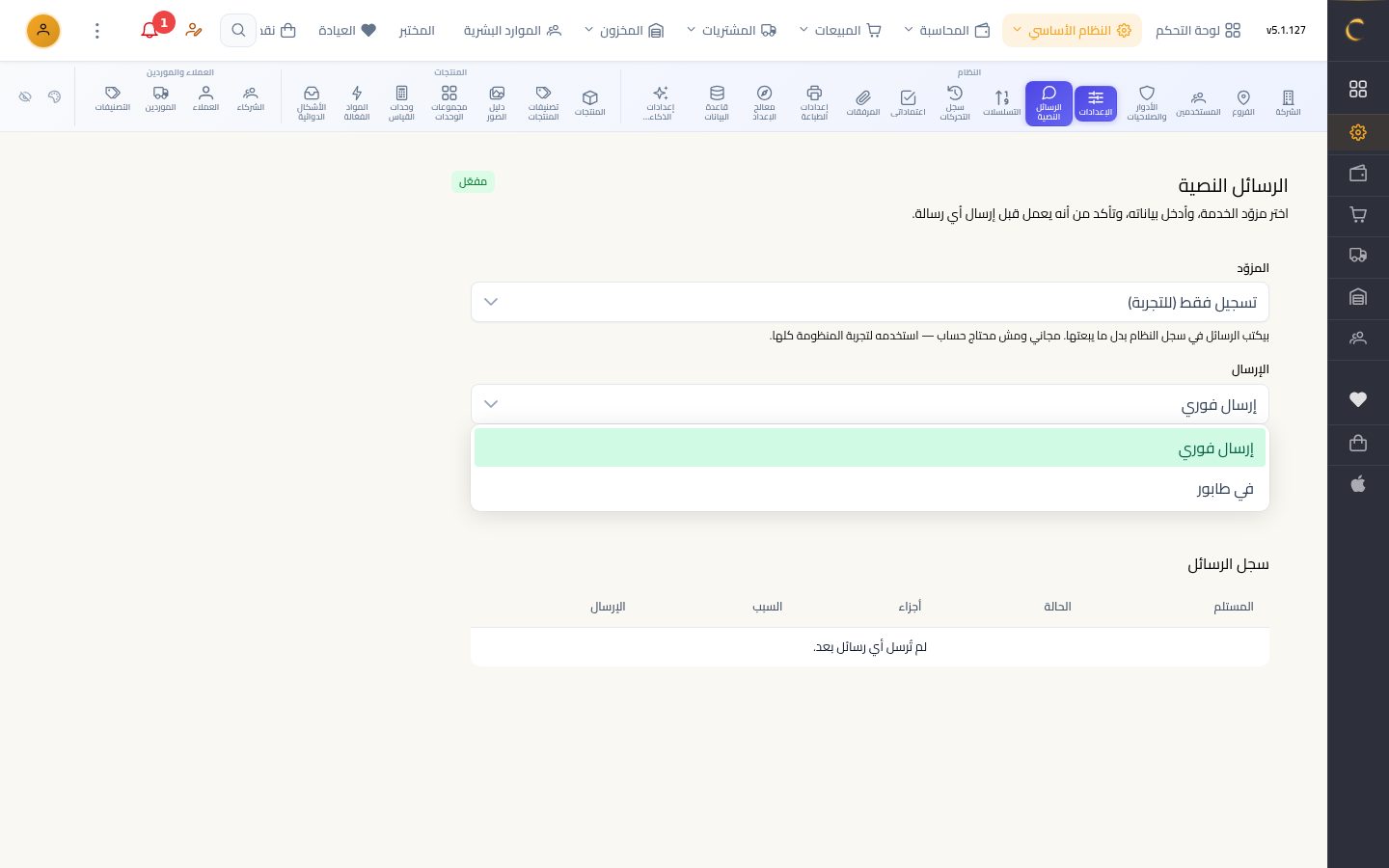
Task: Open وحدات القياس calculator icon
Action: [x=401, y=103]
